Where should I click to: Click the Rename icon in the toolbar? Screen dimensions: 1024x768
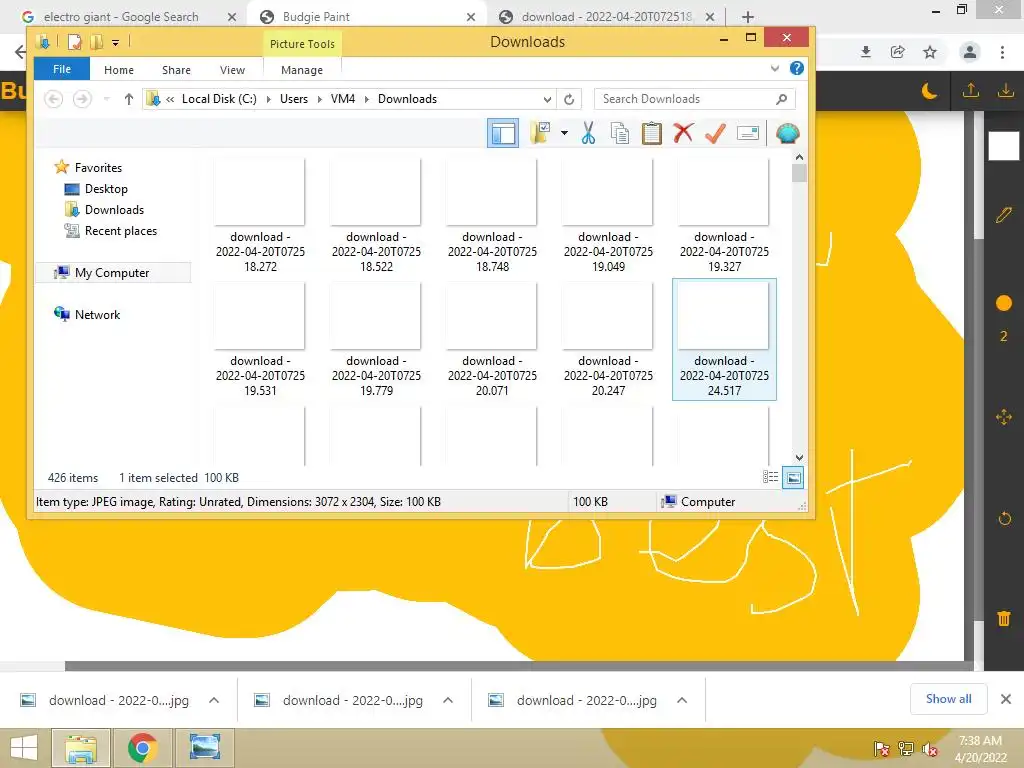[x=747, y=133]
